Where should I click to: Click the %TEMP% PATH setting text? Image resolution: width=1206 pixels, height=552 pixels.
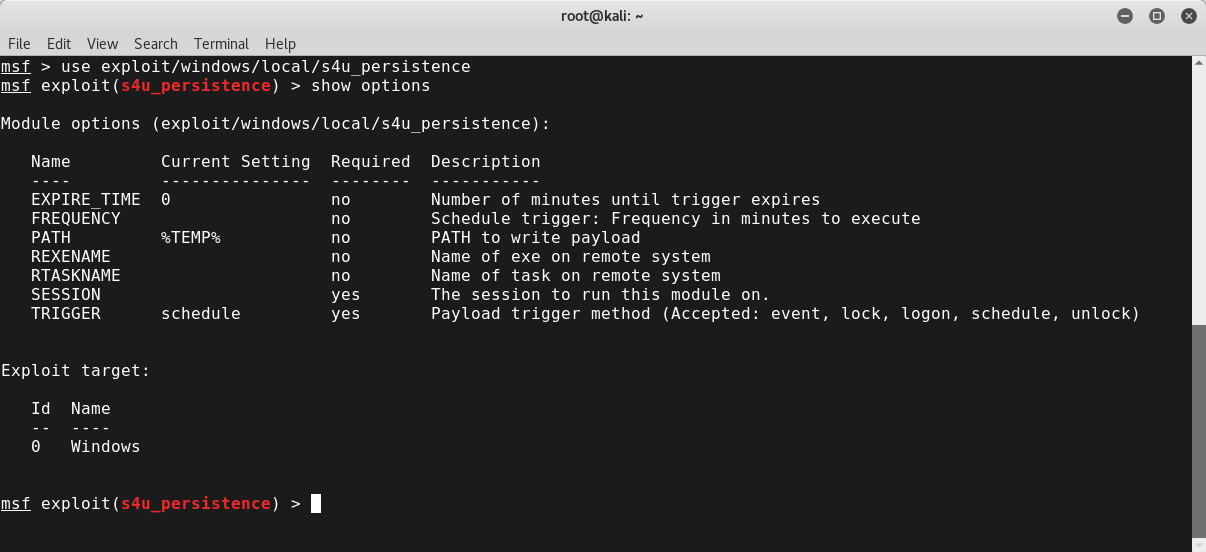tap(191, 238)
